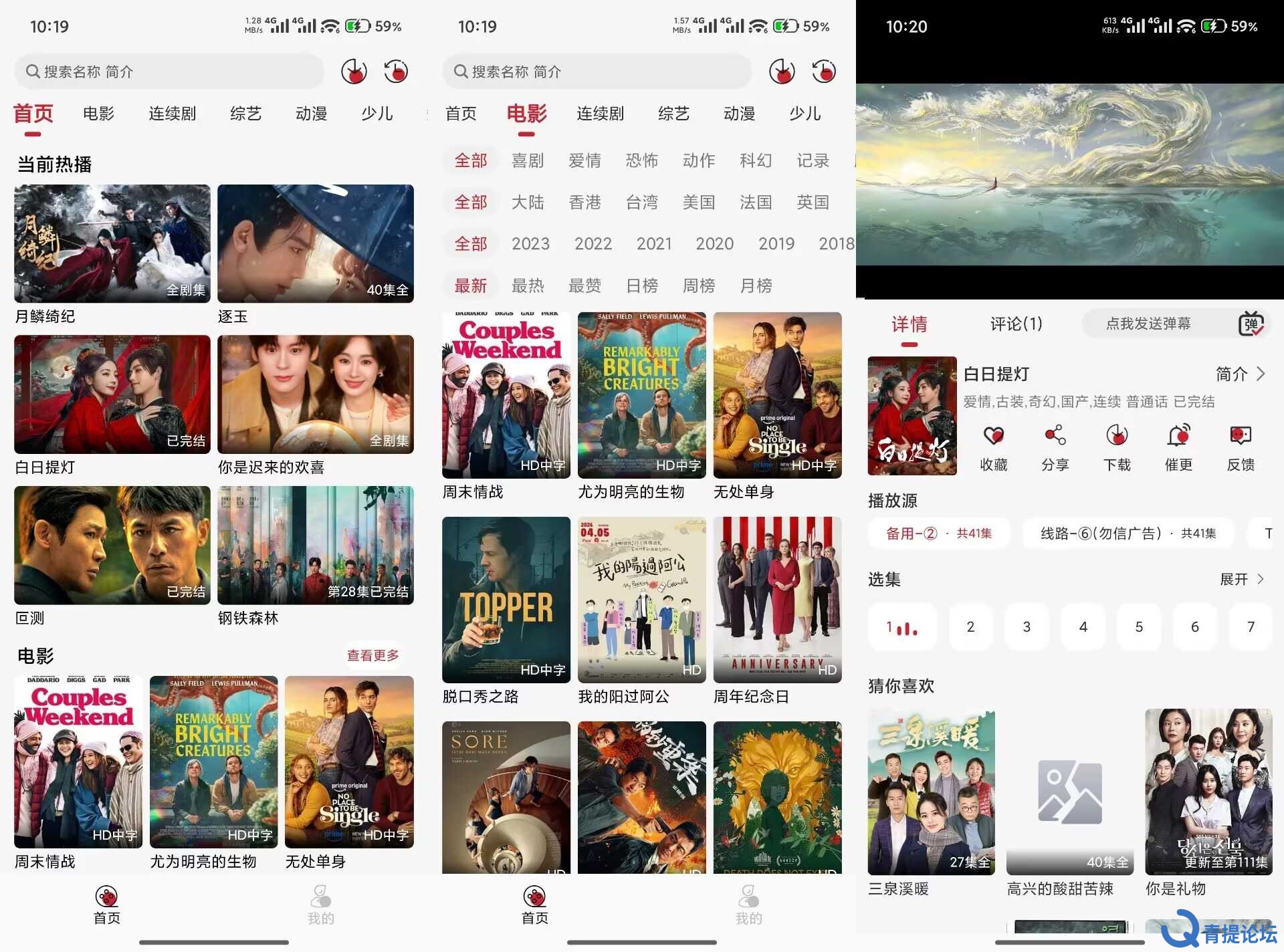Tap the 反馈 feedback icon
This screenshot has height=952, width=1284.
click(x=1241, y=436)
